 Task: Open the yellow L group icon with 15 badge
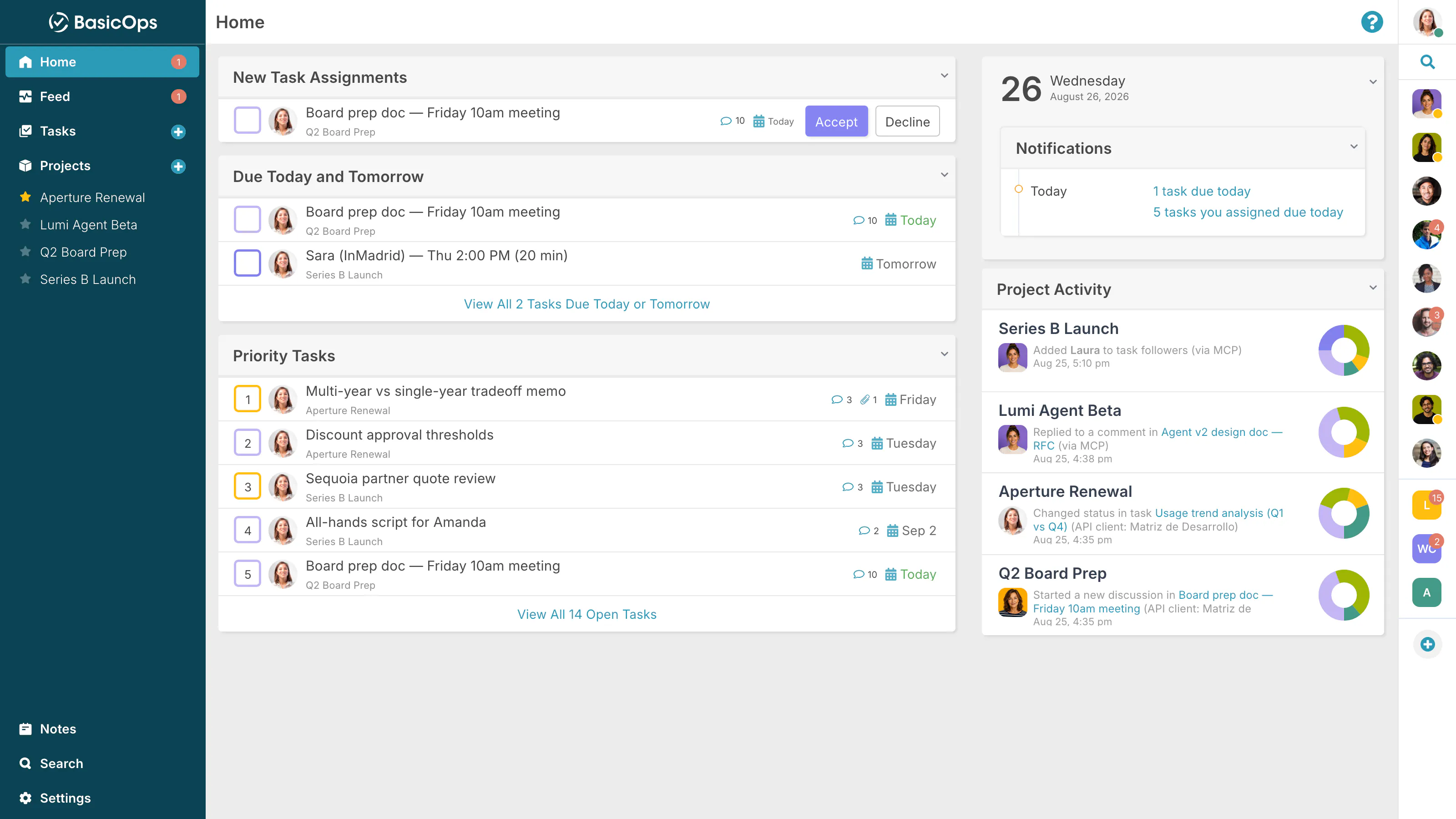click(1426, 504)
